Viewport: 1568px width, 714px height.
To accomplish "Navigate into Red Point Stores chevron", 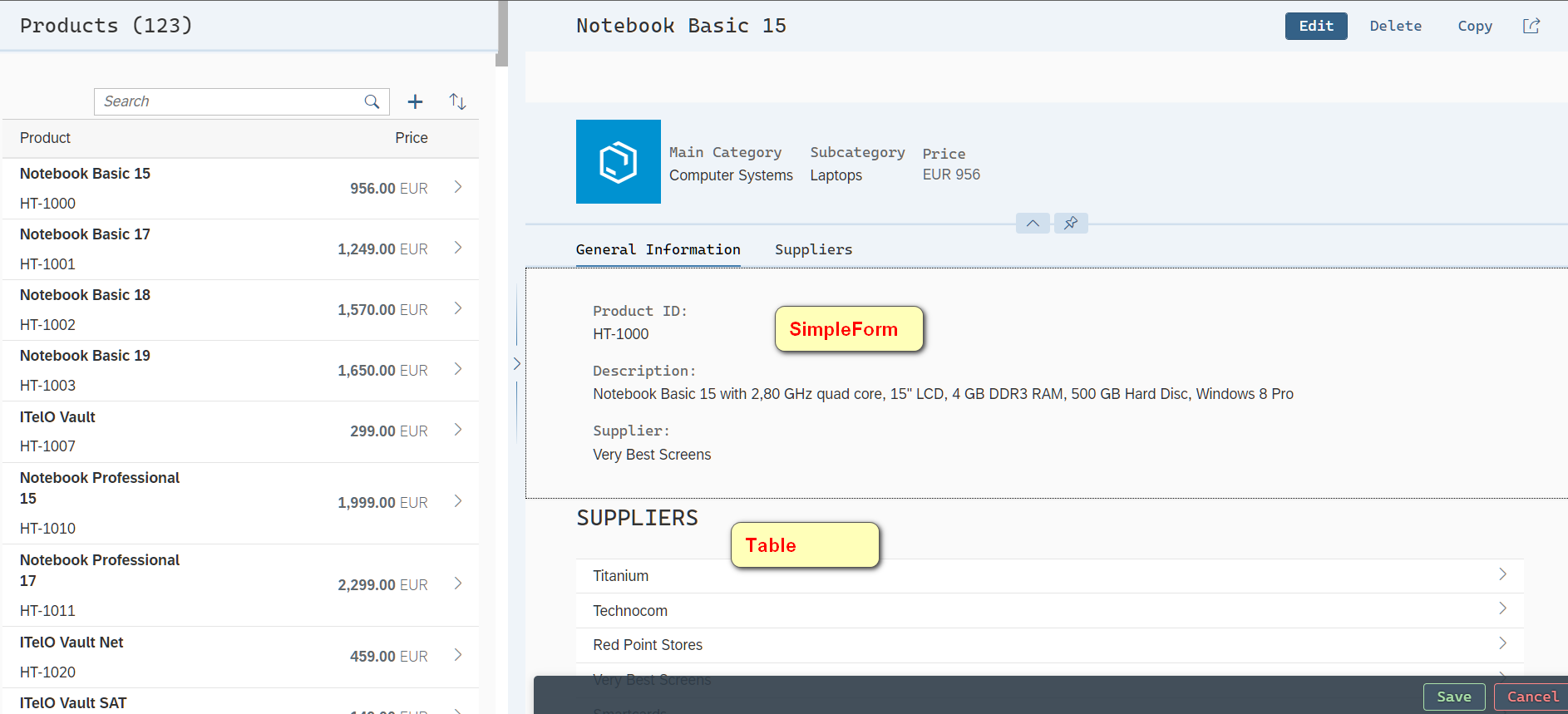I will click(x=1502, y=643).
